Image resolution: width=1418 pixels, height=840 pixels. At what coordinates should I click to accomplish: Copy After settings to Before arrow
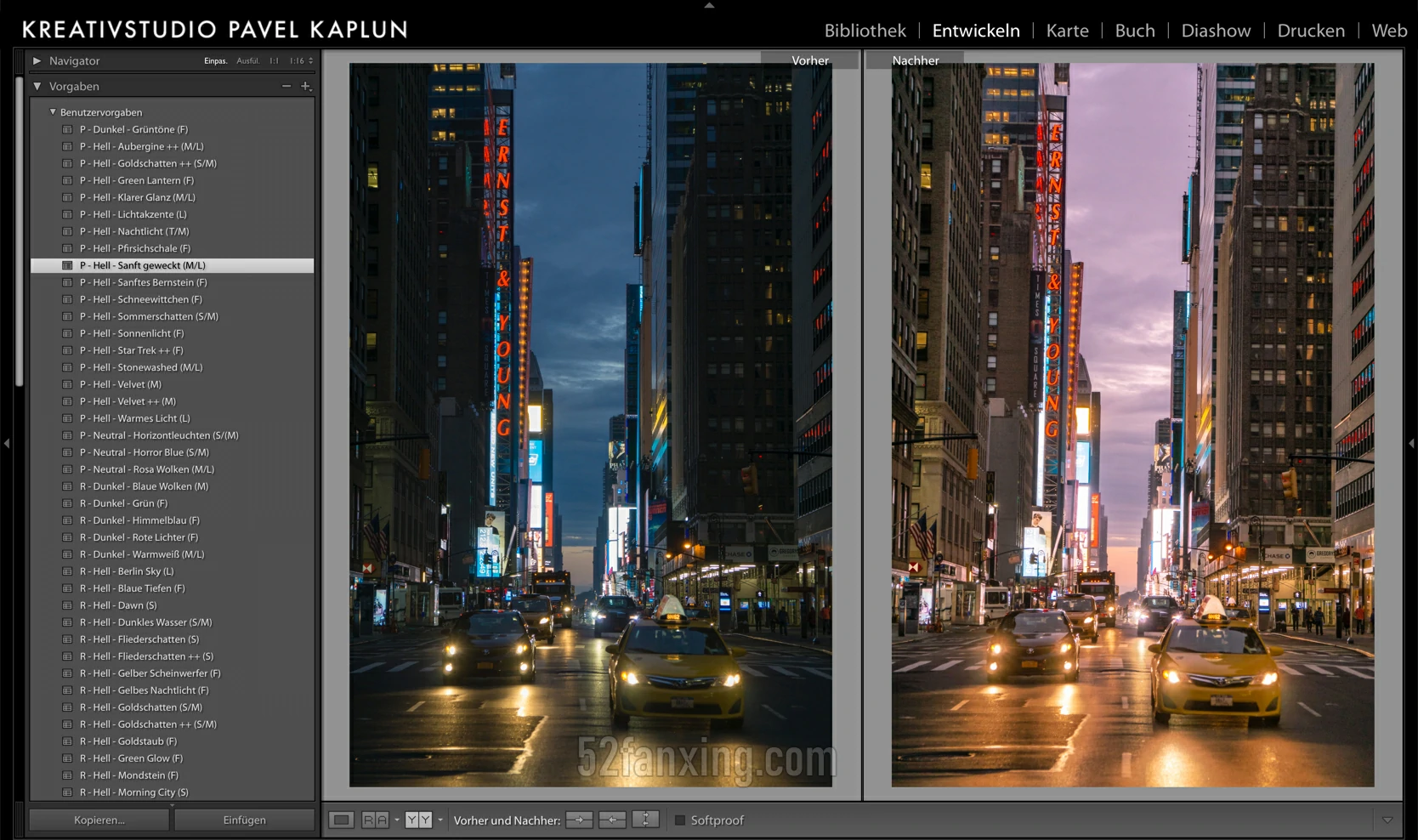point(612,820)
